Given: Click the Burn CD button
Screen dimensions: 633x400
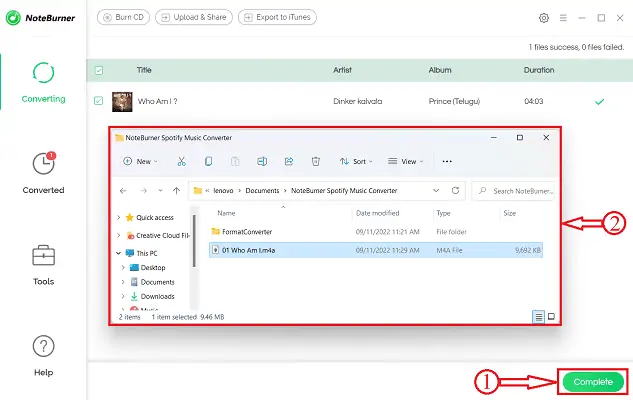Looking at the screenshot, I should pyautogui.click(x=124, y=17).
